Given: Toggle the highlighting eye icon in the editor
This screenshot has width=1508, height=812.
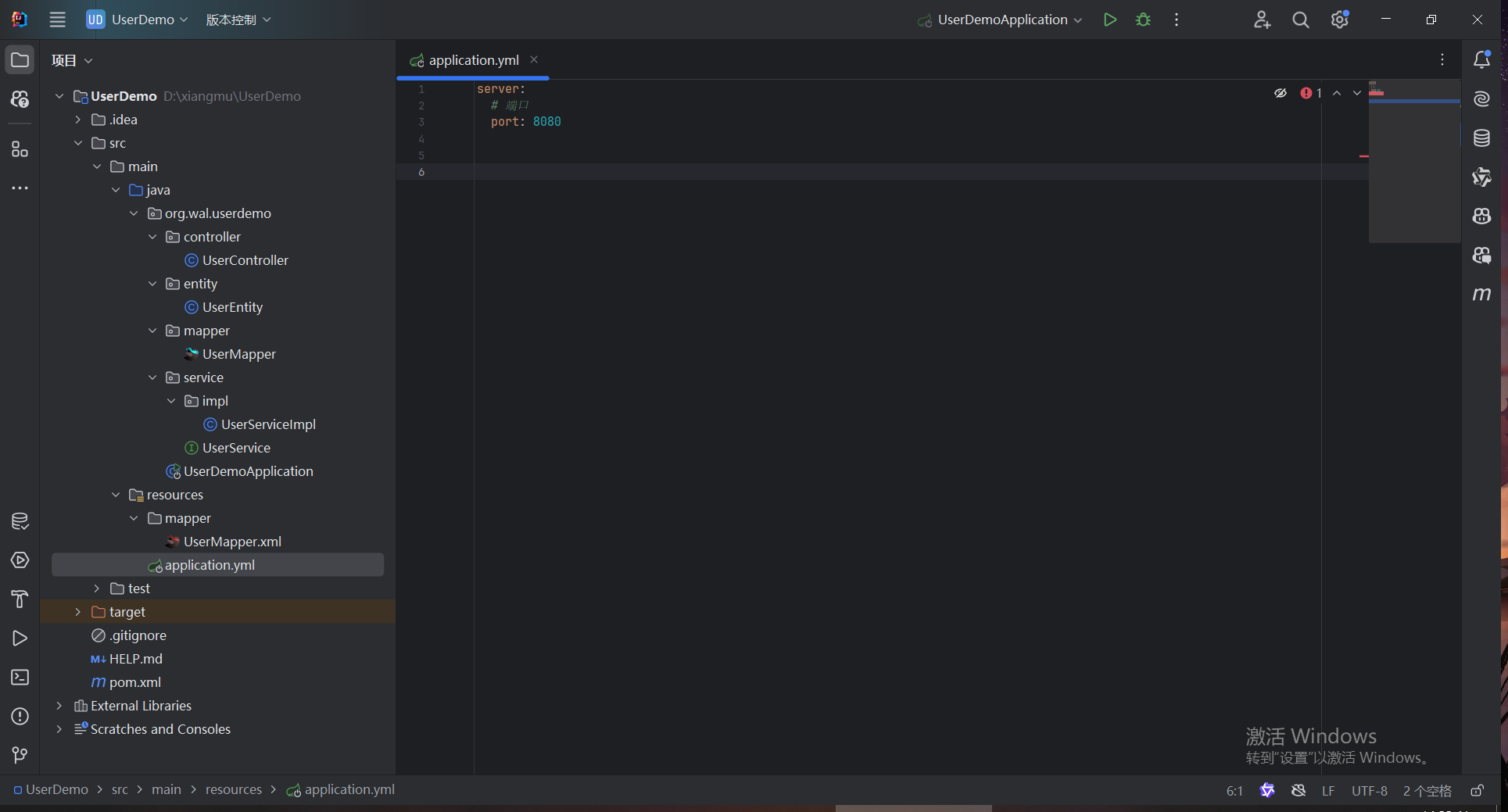Looking at the screenshot, I should (x=1280, y=92).
